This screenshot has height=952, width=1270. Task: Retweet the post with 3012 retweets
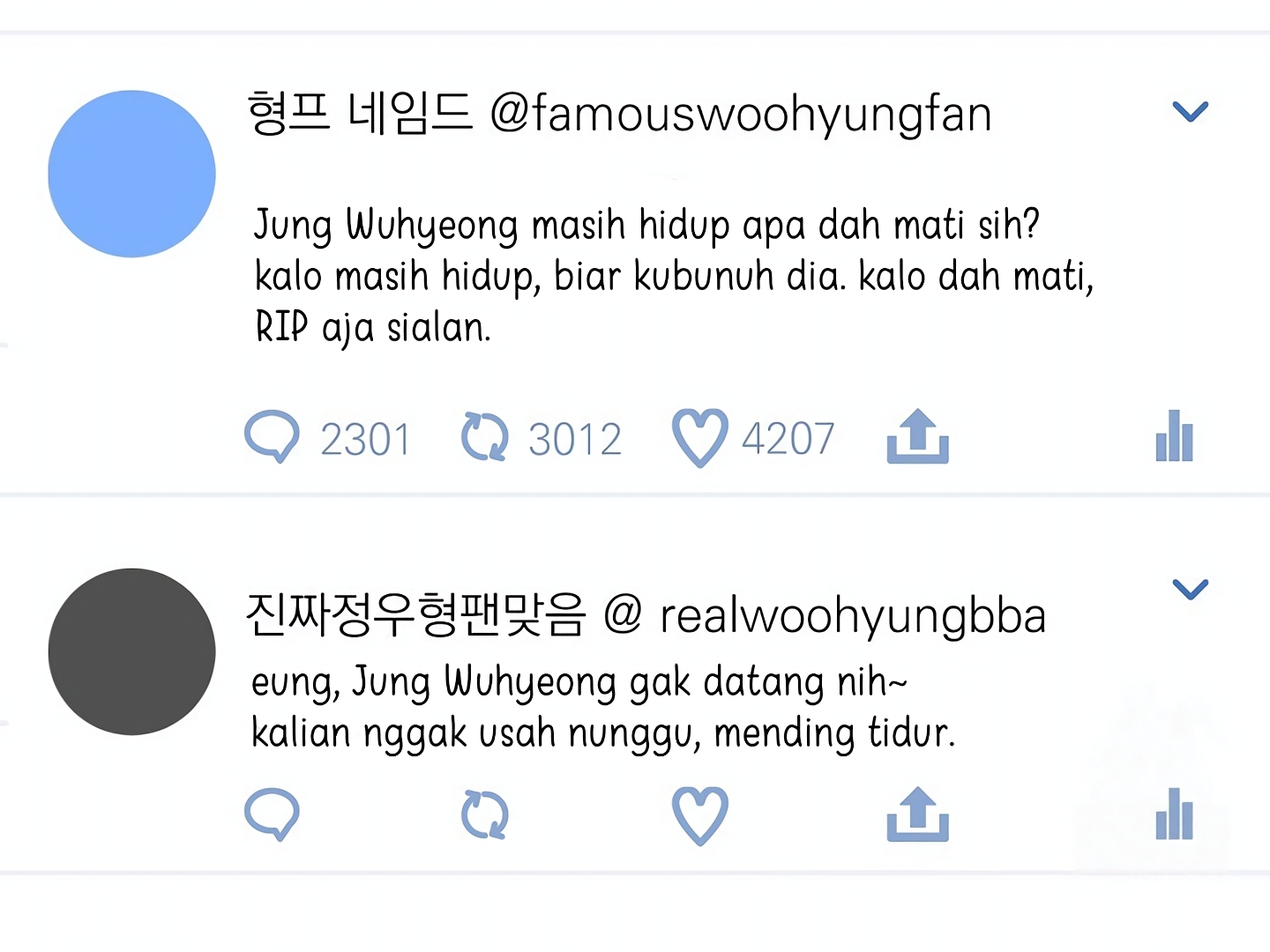484,437
